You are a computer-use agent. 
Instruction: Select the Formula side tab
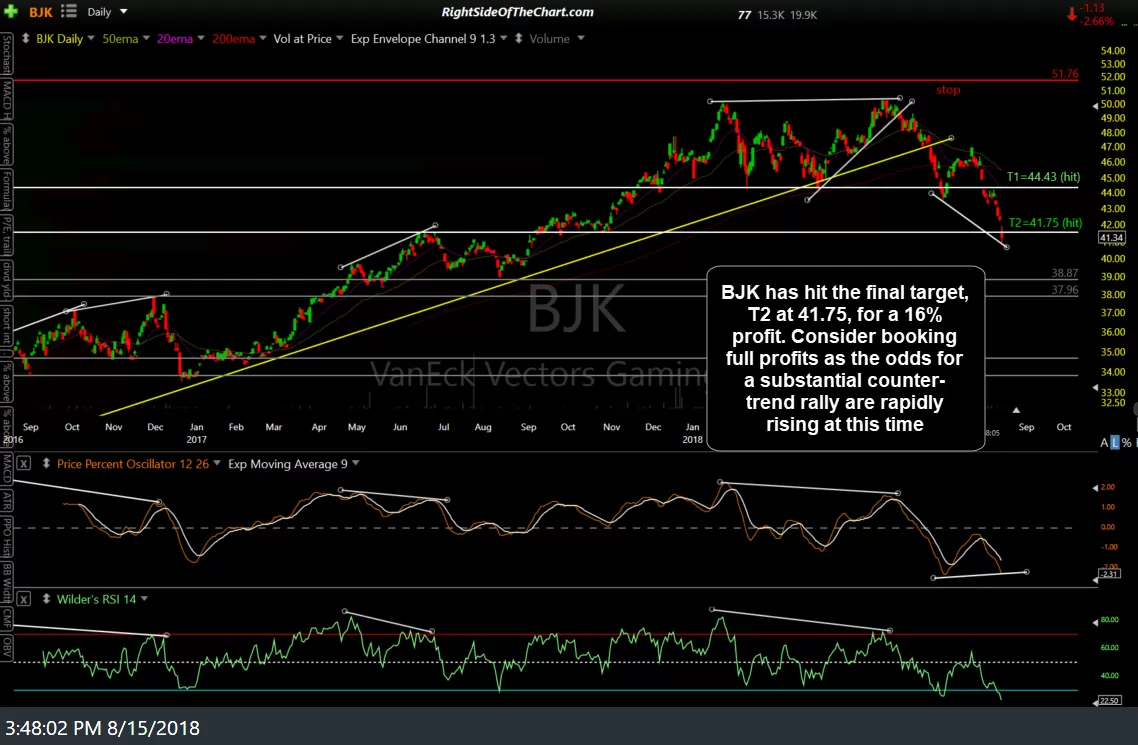[x=7, y=190]
